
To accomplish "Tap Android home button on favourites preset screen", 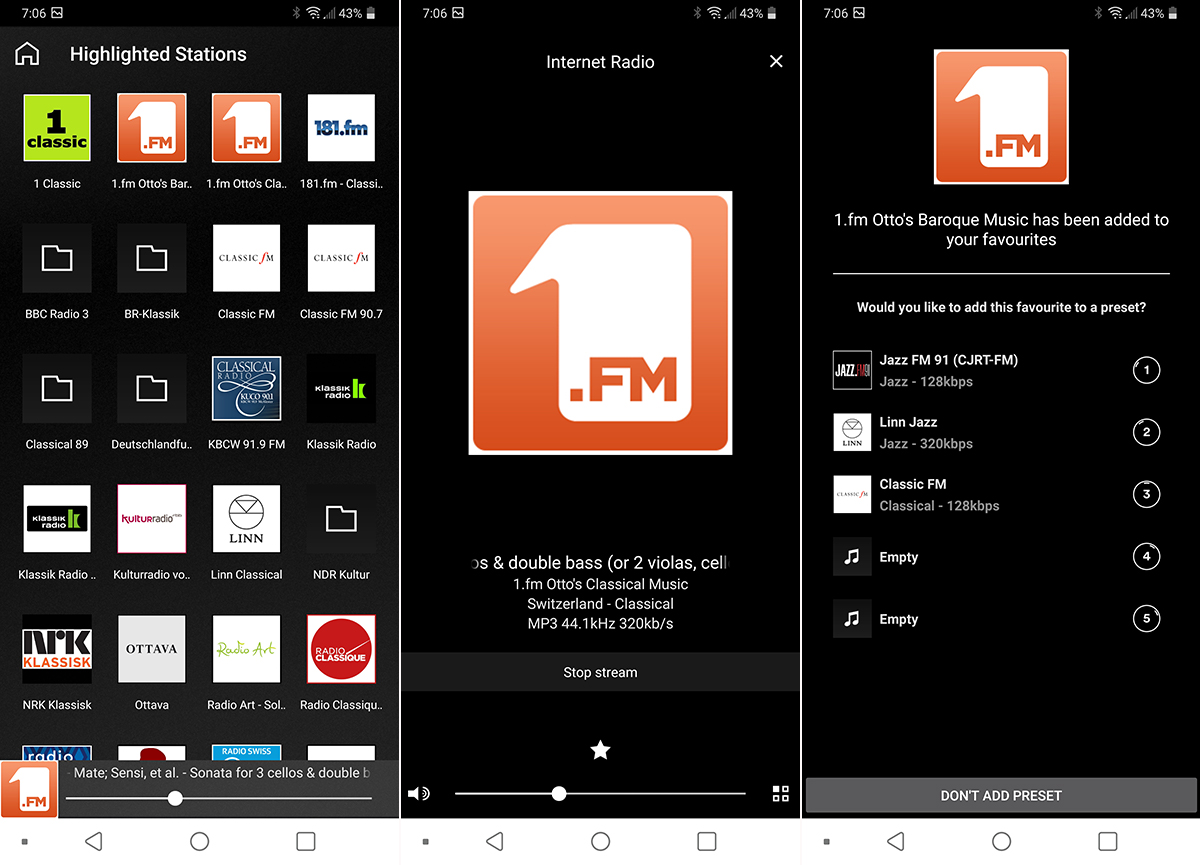I will click(1001, 841).
